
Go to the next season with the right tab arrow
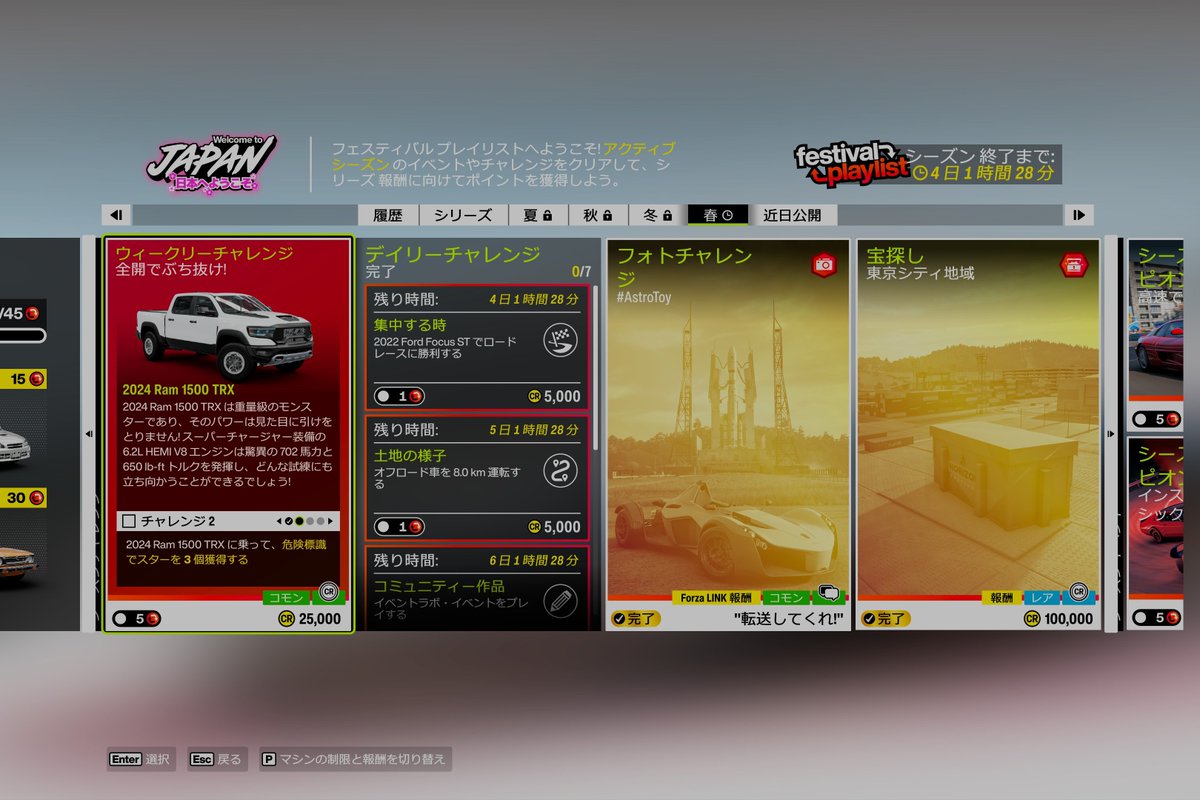click(x=1079, y=215)
